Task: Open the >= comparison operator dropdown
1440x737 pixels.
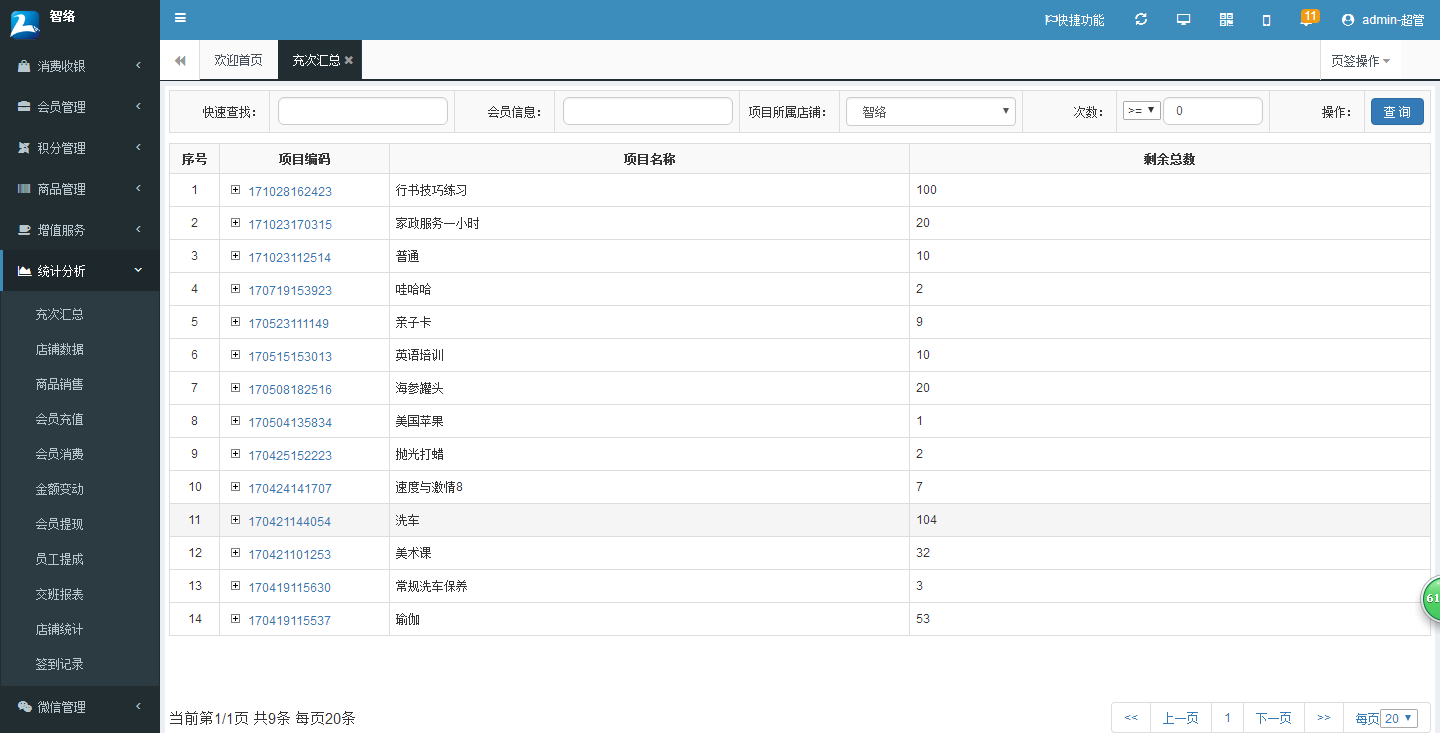Action: 1141,111
